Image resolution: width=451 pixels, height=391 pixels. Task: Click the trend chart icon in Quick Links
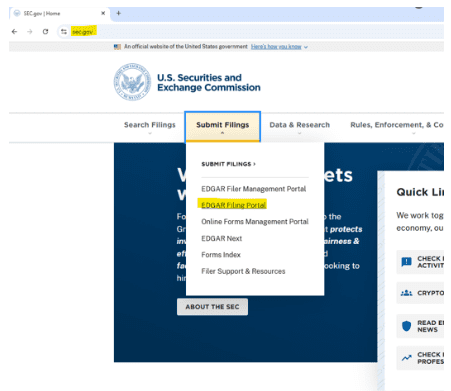pyautogui.click(x=406, y=358)
